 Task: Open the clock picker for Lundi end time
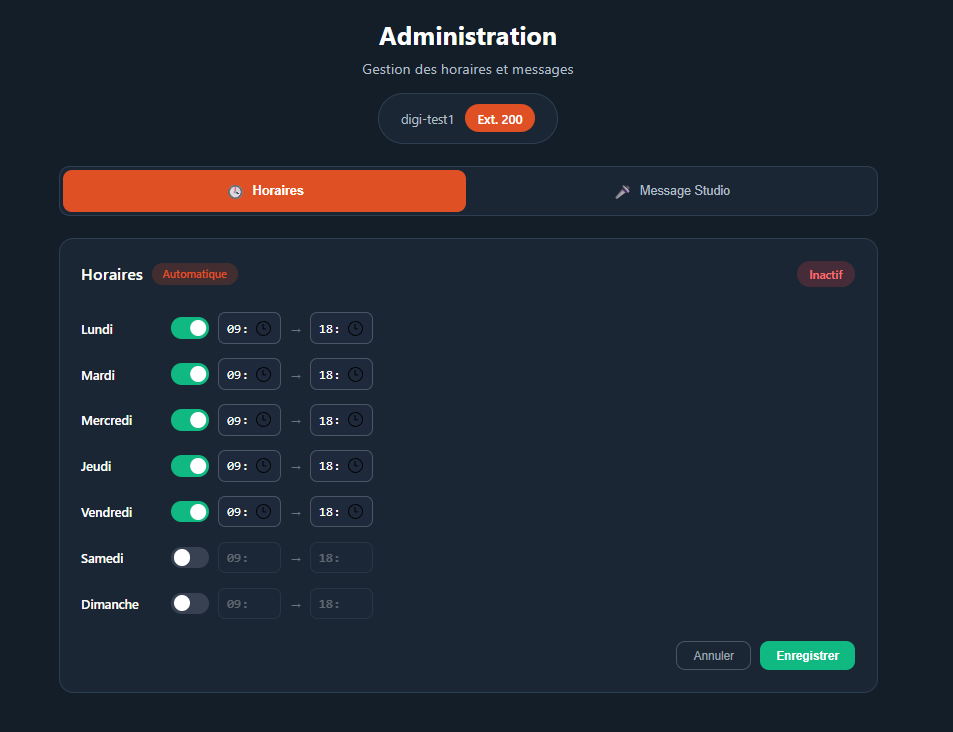(356, 328)
